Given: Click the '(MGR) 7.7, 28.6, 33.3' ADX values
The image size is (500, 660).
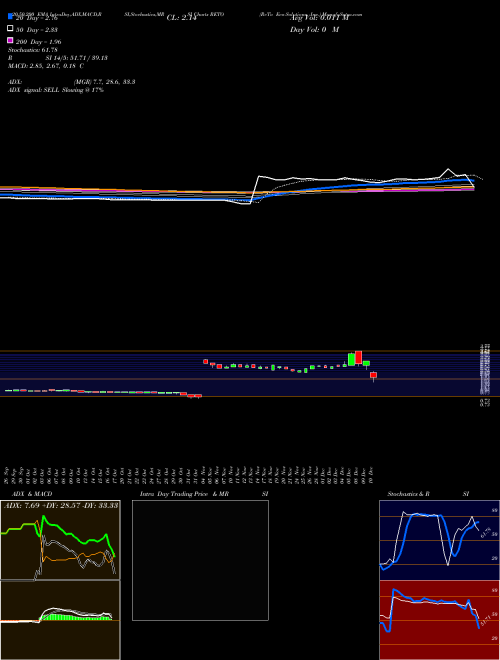Looking at the screenshot, I should coord(104,82).
